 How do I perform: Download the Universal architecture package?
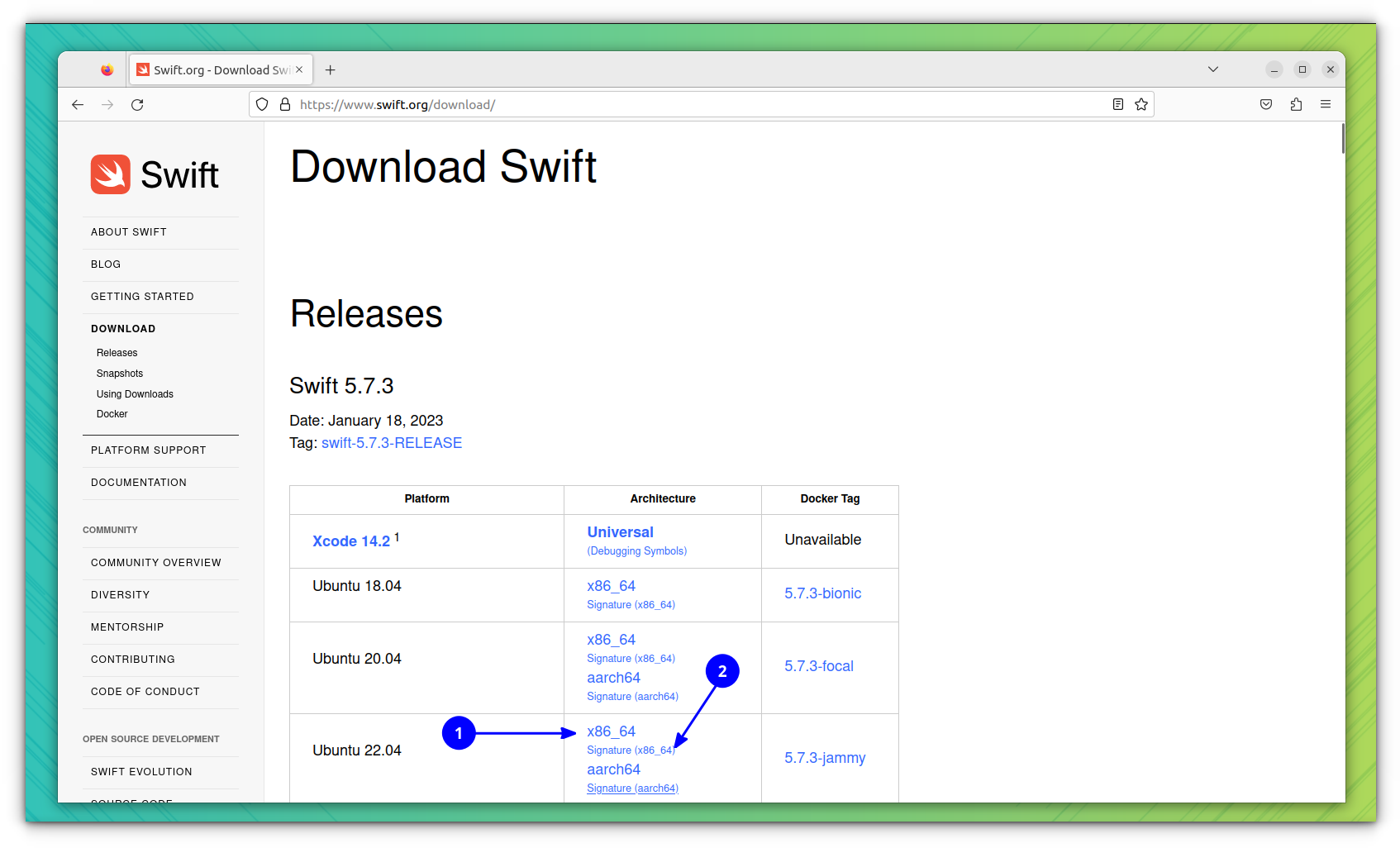coord(620,532)
